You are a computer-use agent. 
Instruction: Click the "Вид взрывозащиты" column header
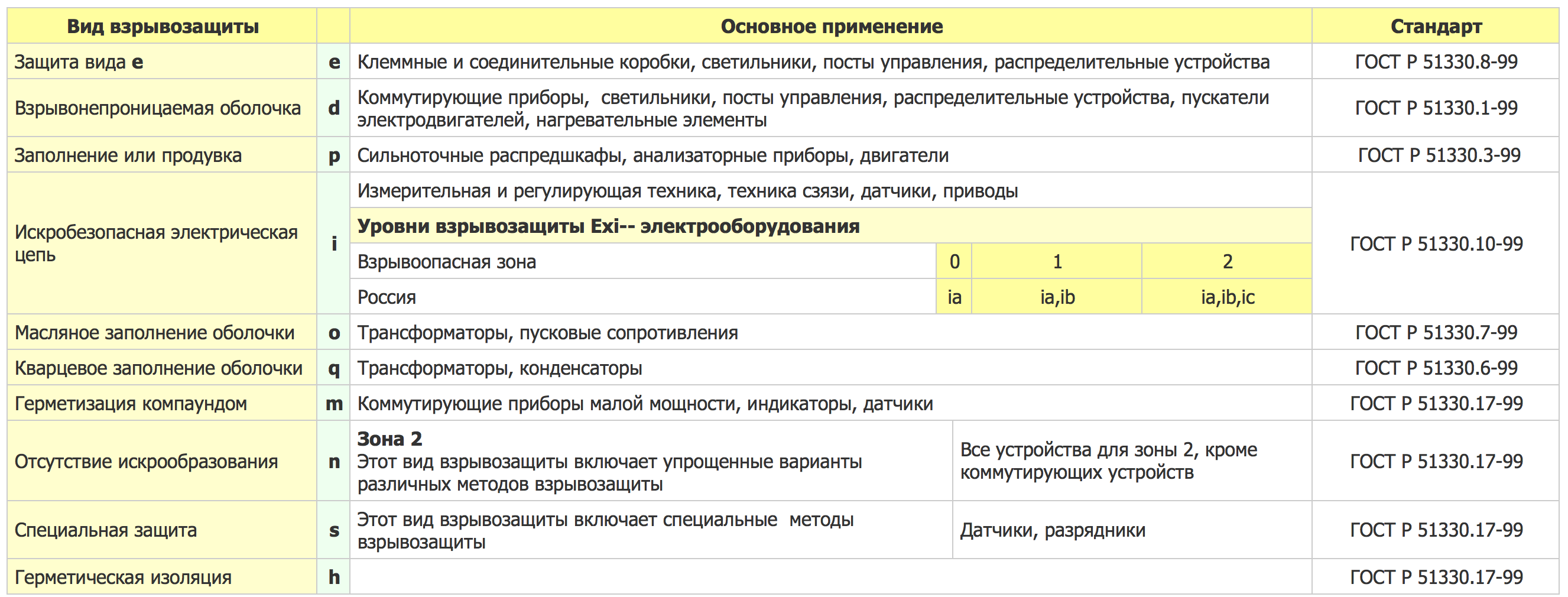163,26
